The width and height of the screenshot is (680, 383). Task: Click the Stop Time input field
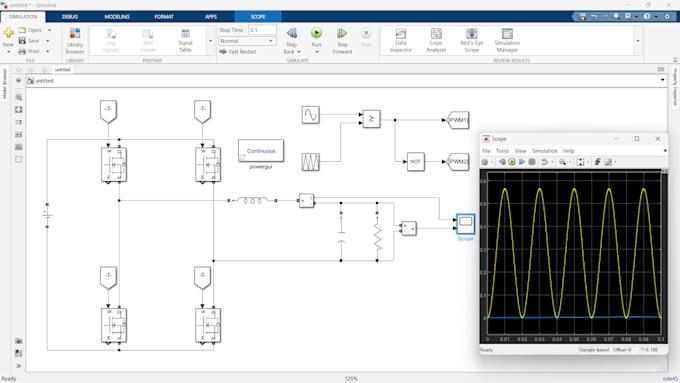262,30
